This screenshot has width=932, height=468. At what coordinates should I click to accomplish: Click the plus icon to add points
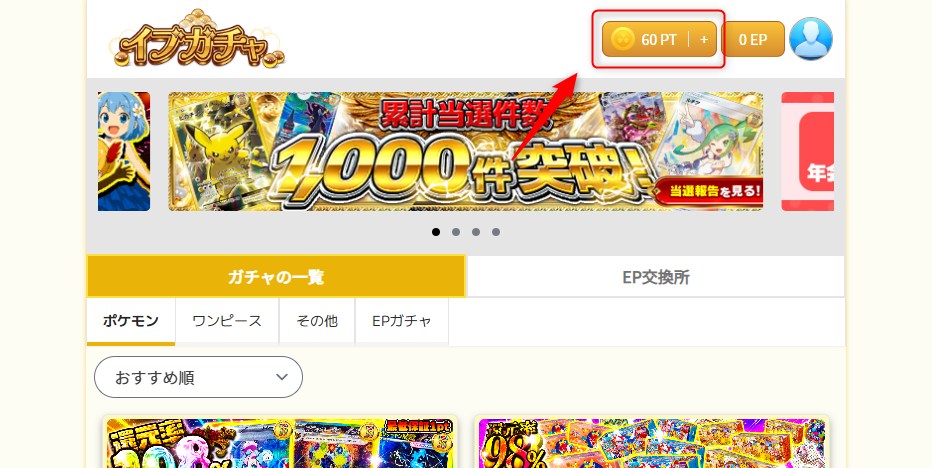(x=704, y=40)
